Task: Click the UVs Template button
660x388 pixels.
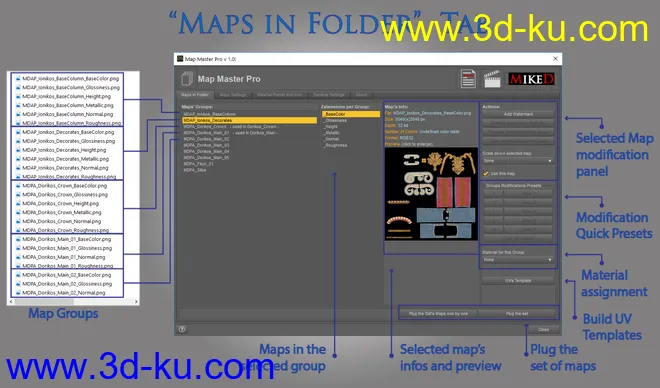Action: pos(518,281)
